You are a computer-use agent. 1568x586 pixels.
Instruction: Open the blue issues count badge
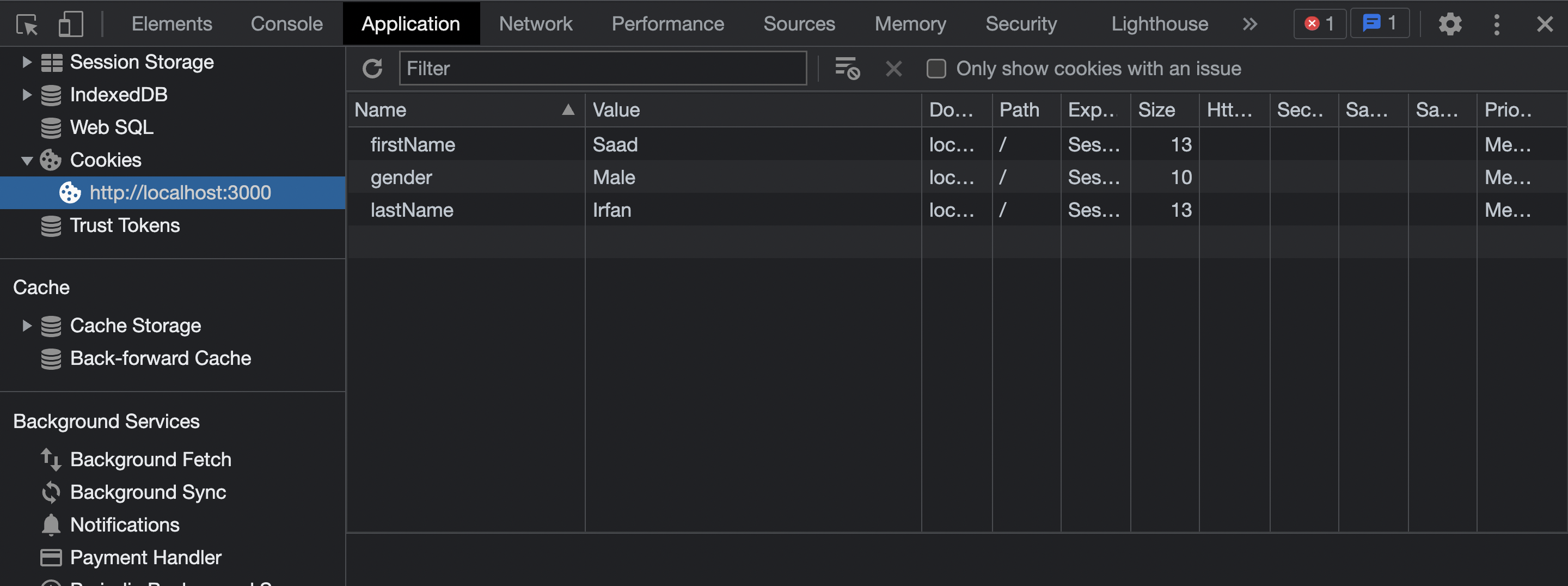tap(1379, 24)
